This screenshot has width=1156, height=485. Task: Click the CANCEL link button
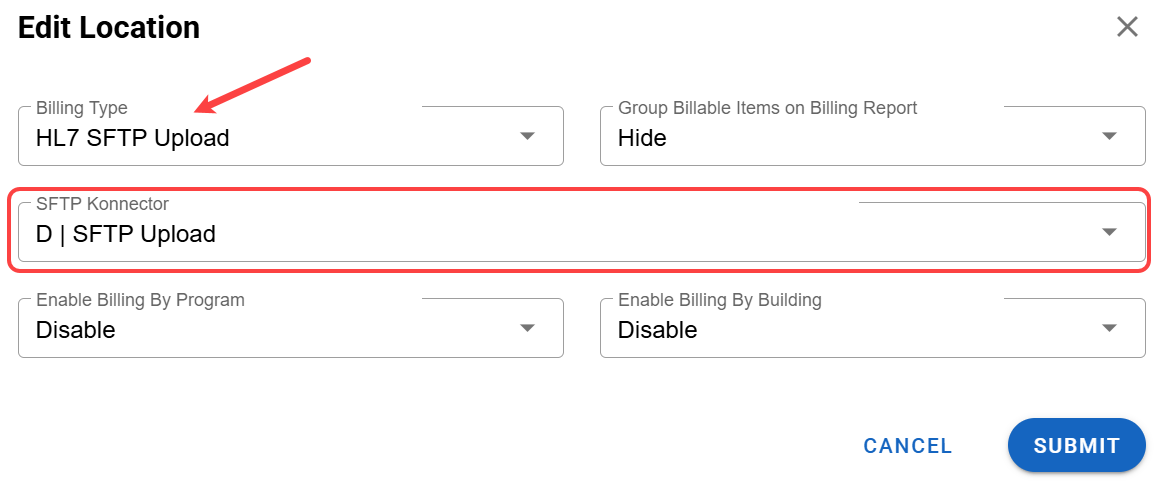point(908,446)
